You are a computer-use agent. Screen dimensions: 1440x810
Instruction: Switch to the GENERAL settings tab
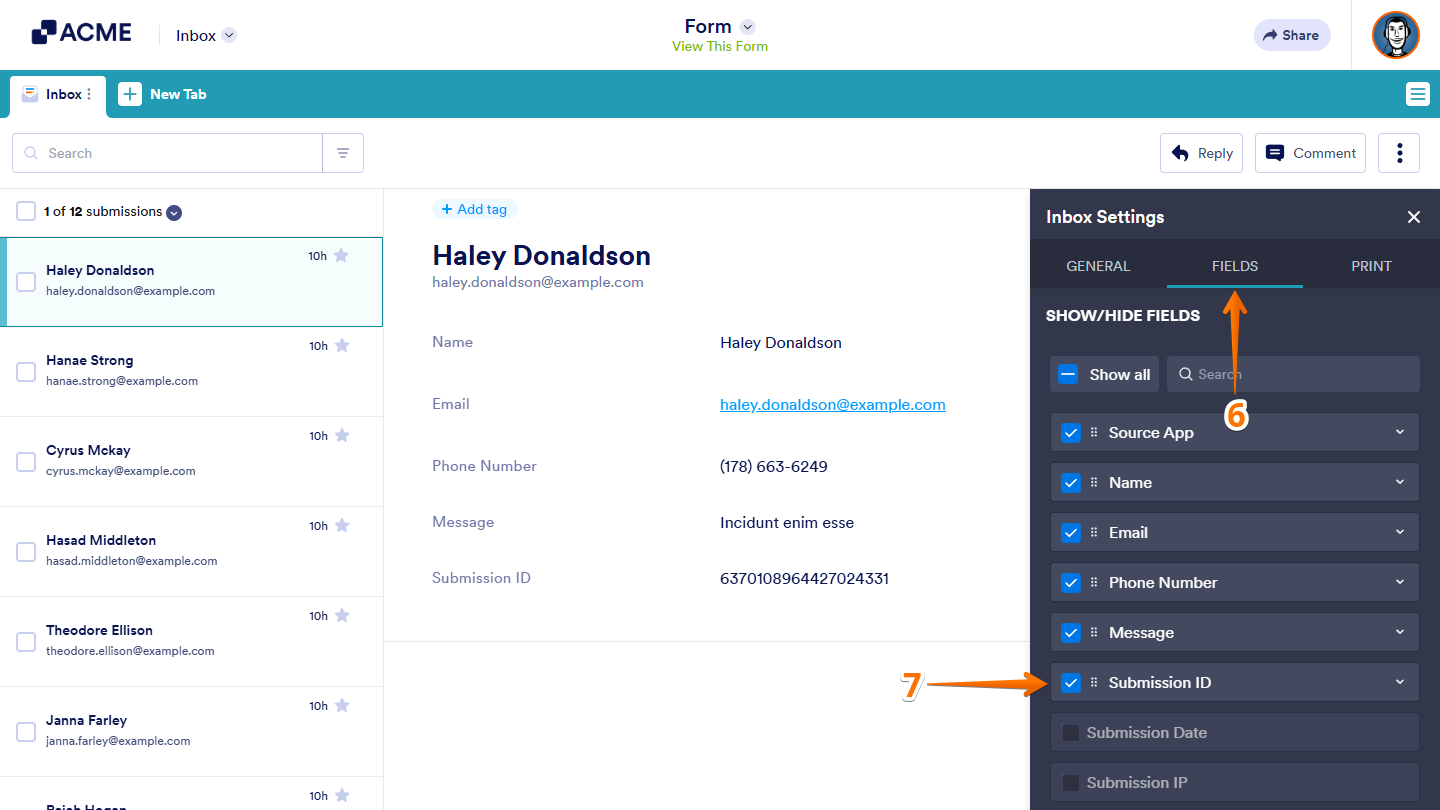click(1098, 265)
